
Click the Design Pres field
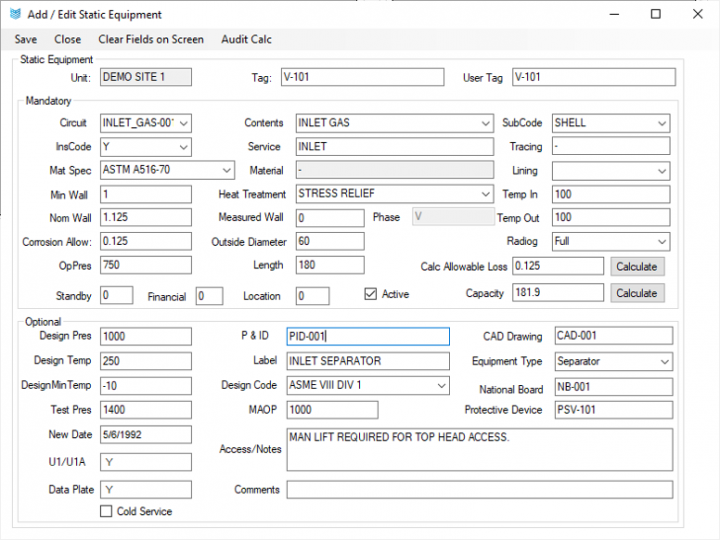[146, 336]
